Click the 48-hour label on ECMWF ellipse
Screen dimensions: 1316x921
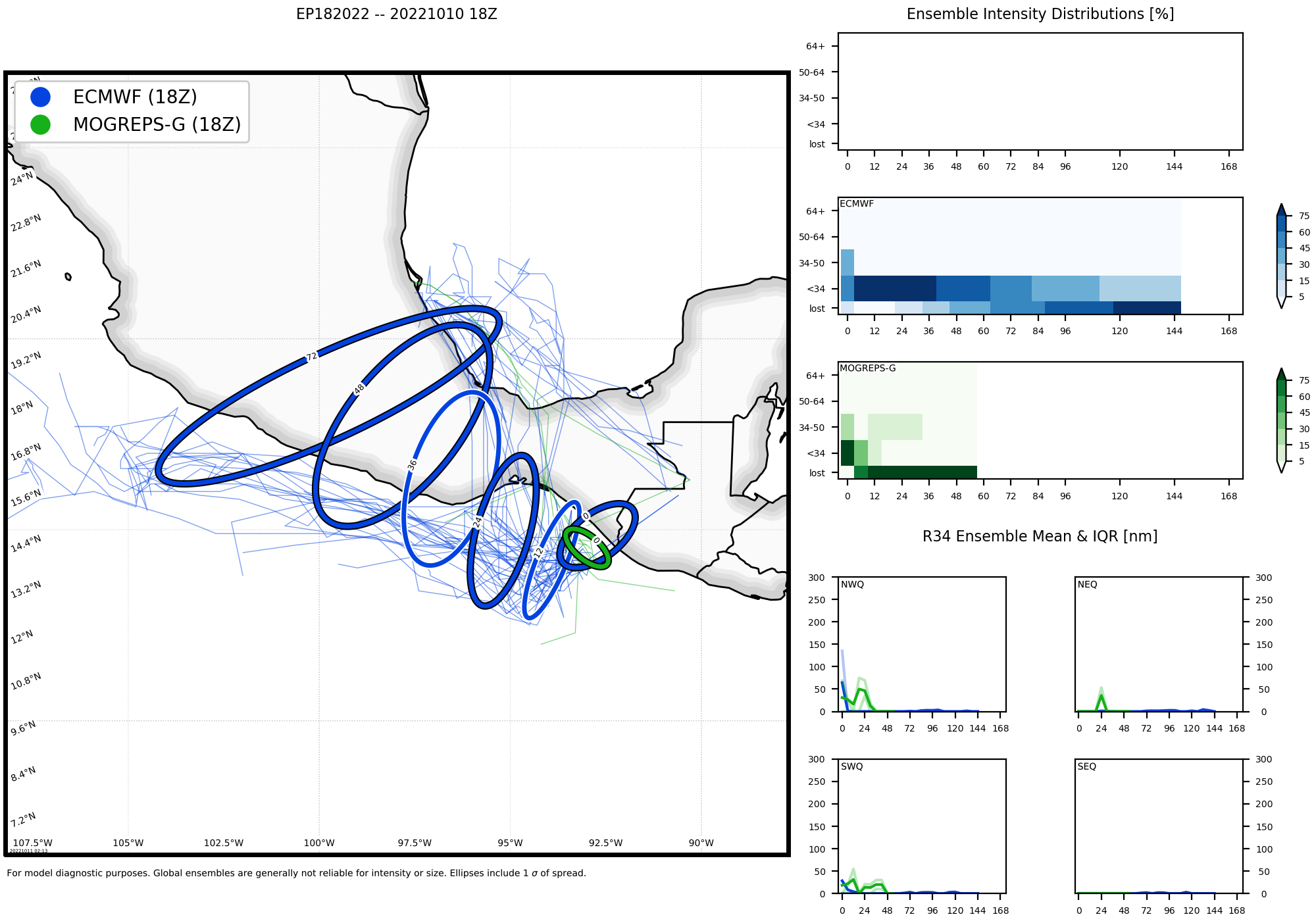coord(359,389)
